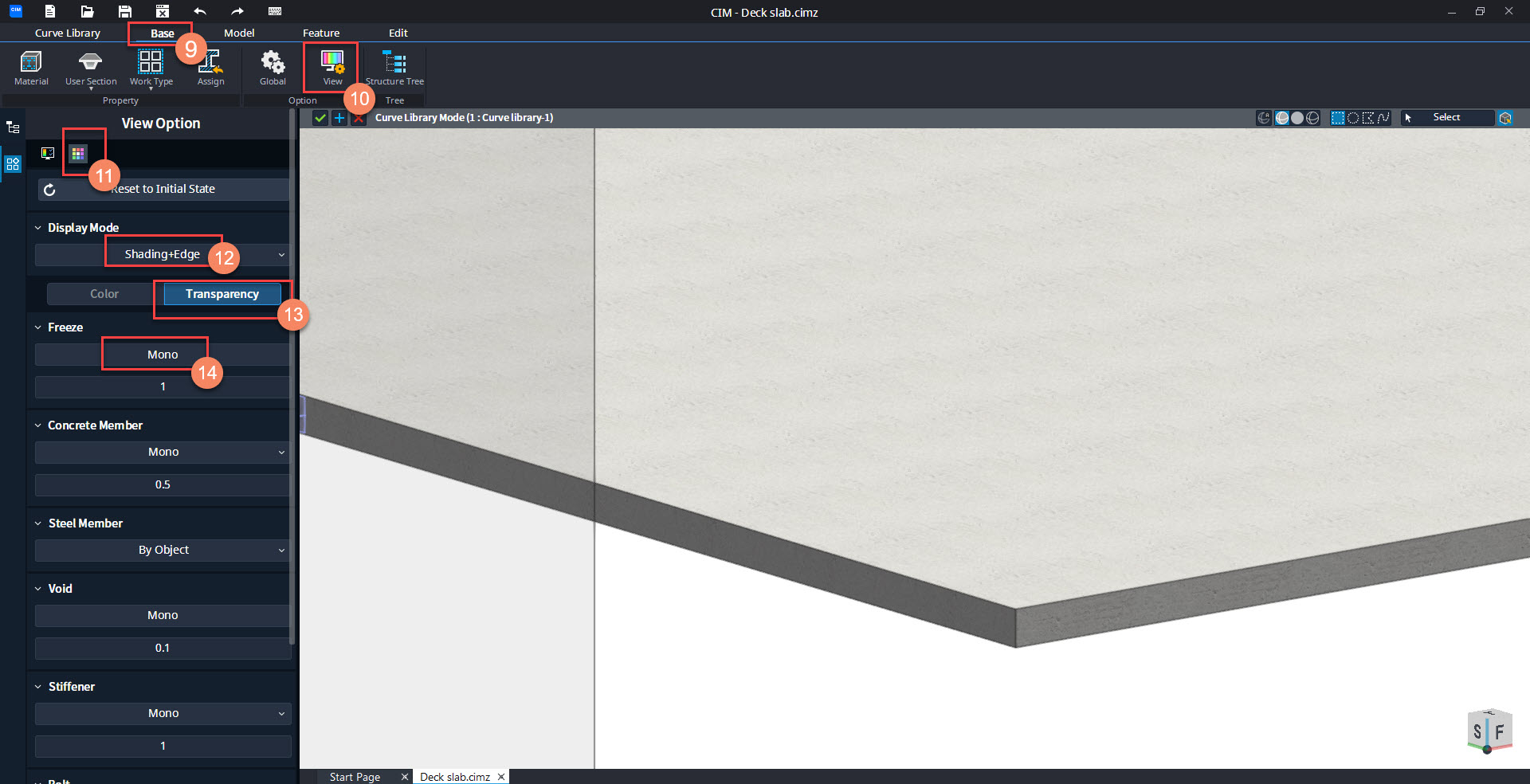The height and width of the screenshot is (784, 1530).
Task: Click the Void 0.1 value field
Action: [x=163, y=648]
